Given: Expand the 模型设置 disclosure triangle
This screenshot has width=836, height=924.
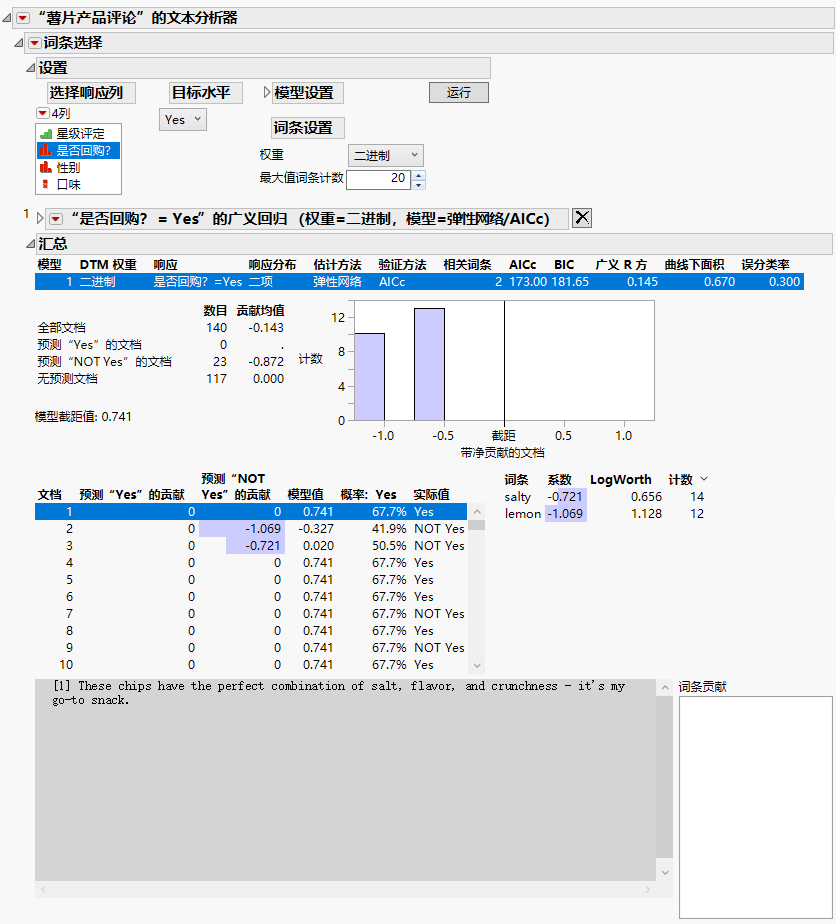Looking at the screenshot, I should [x=266, y=93].
